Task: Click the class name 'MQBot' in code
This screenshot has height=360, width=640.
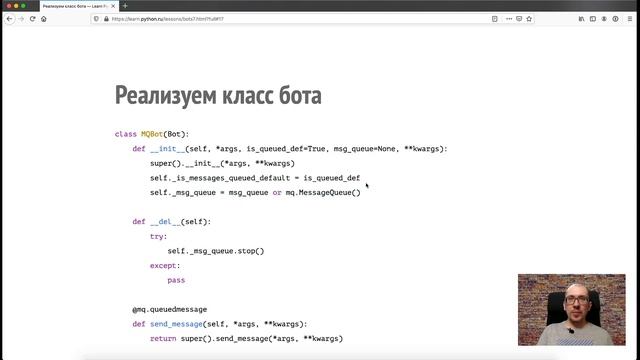Action: 152,134
